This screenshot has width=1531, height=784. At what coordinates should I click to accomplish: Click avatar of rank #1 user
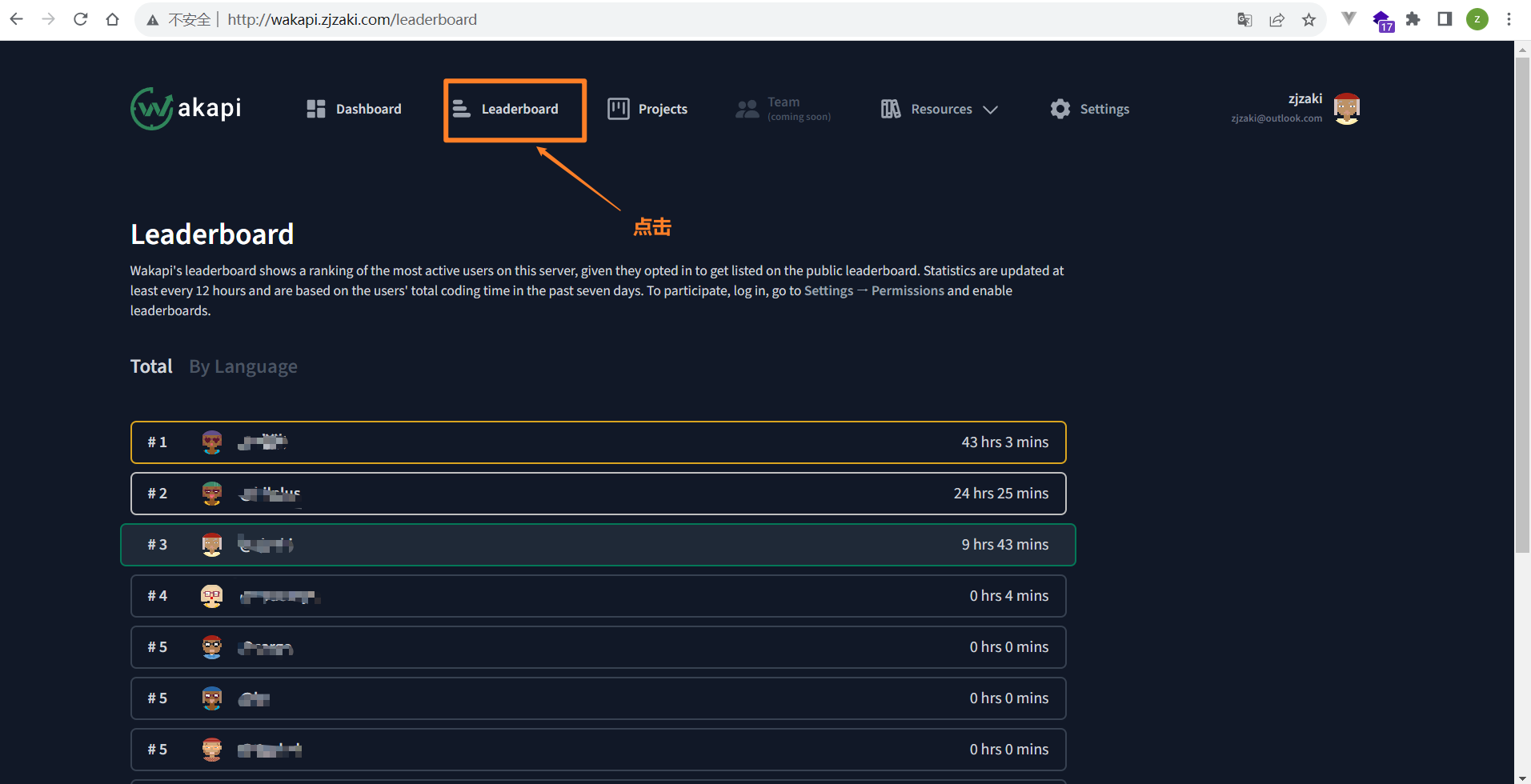pos(212,442)
